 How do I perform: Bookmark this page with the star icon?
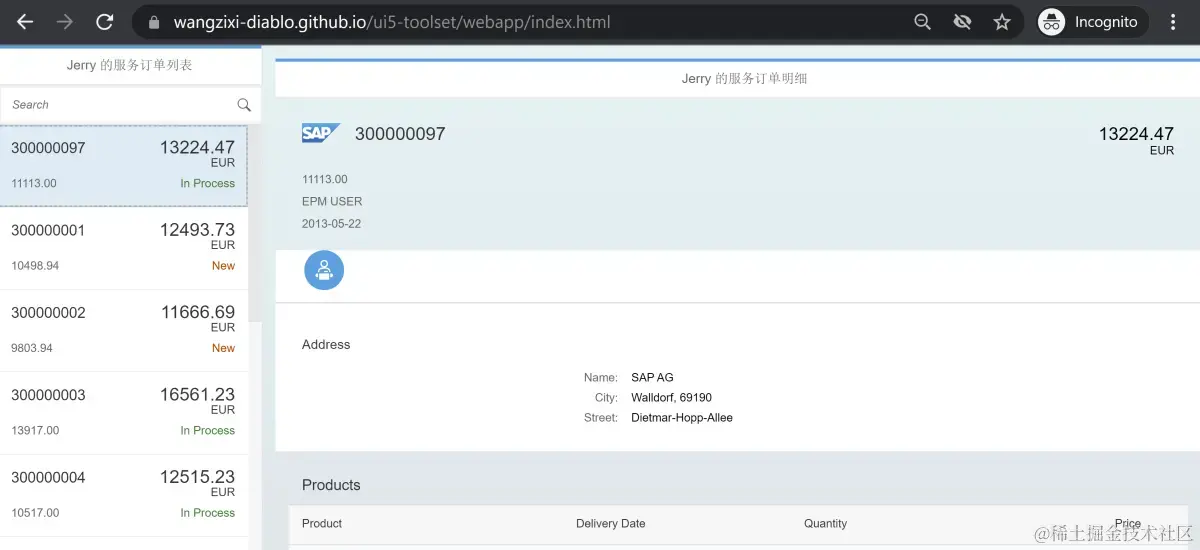tap(1002, 22)
